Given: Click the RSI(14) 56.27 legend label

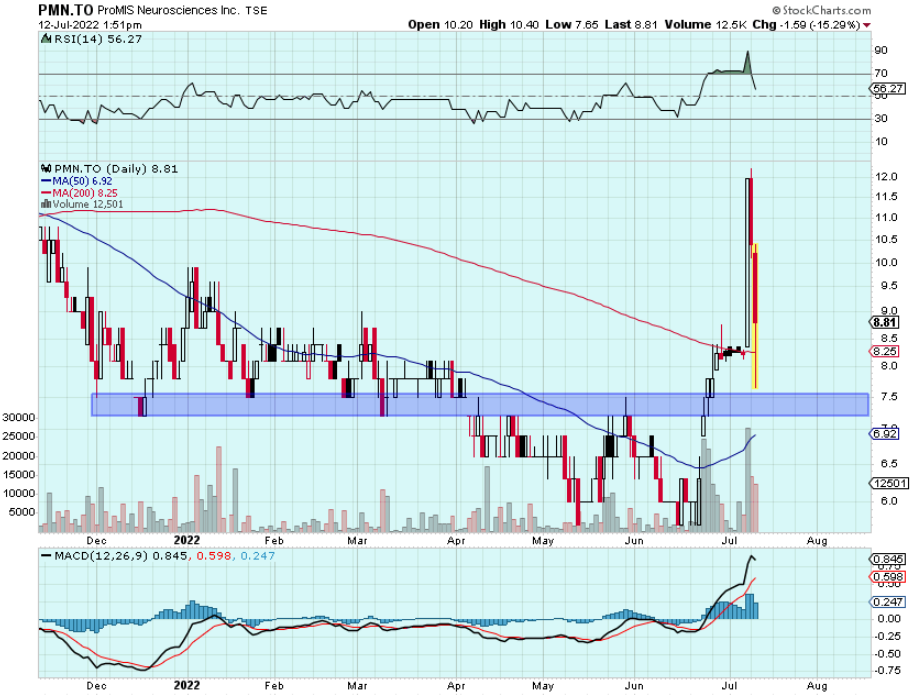Looking at the screenshot, I should (x=98, y=39).
